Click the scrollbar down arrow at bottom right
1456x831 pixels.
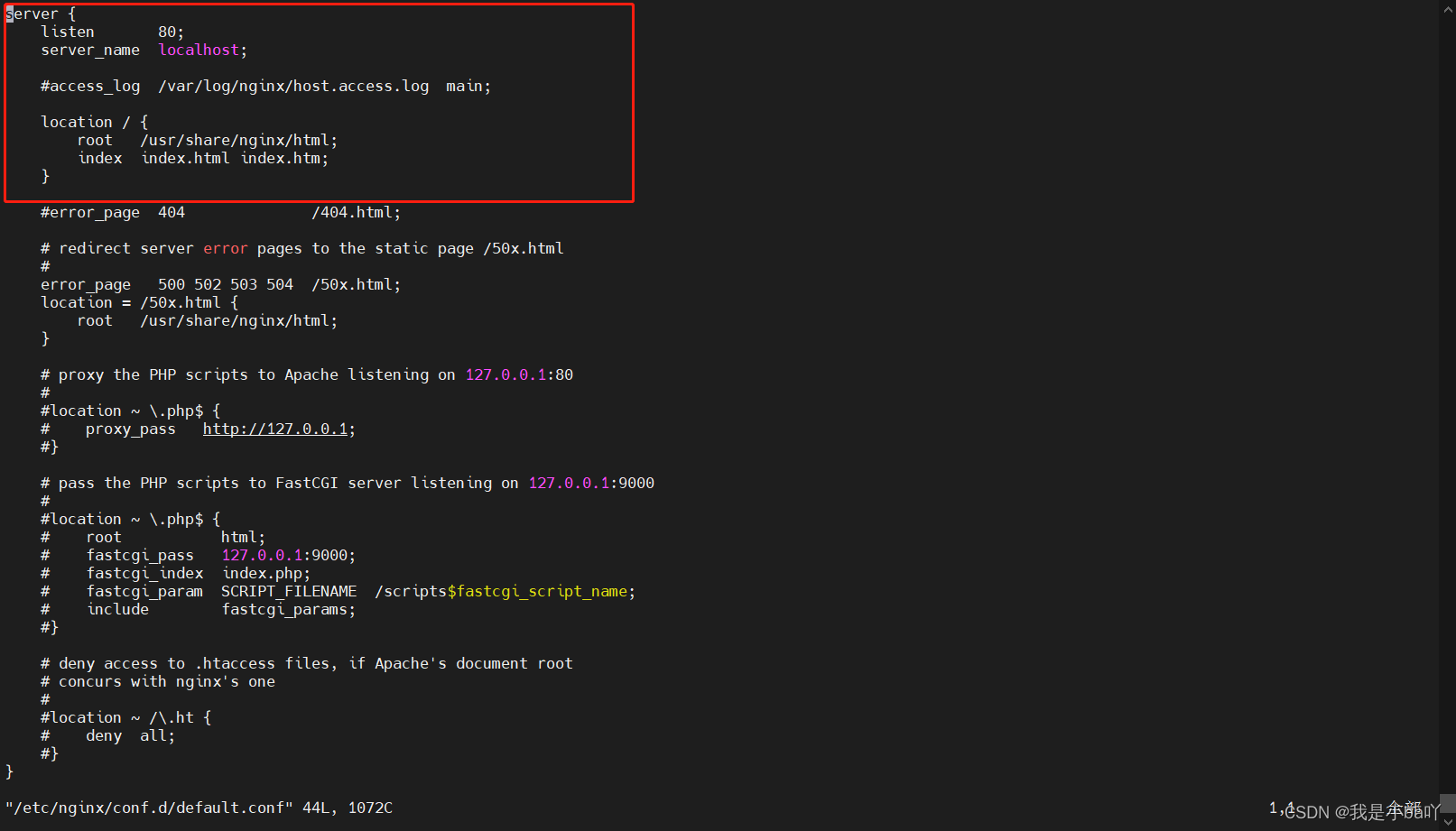[x=1448, y=822]
